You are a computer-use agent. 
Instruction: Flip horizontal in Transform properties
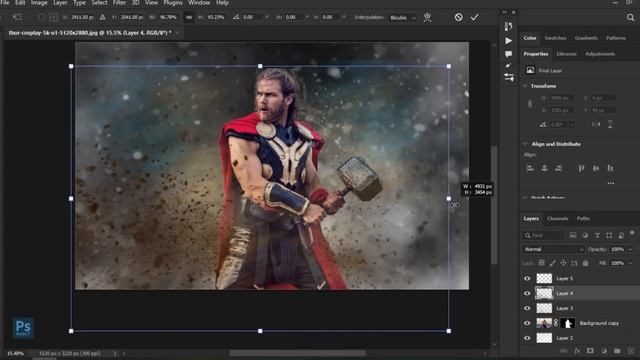[x=596, y=124]
